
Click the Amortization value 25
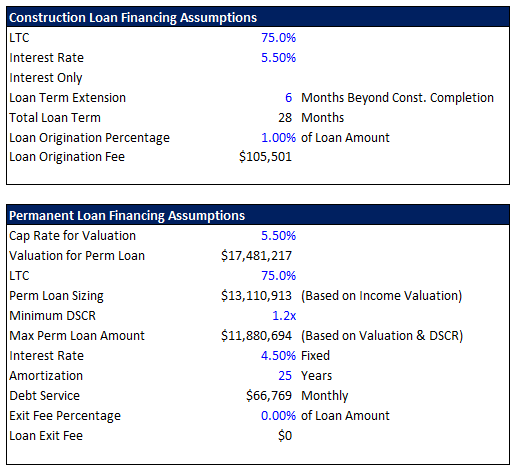285,376
